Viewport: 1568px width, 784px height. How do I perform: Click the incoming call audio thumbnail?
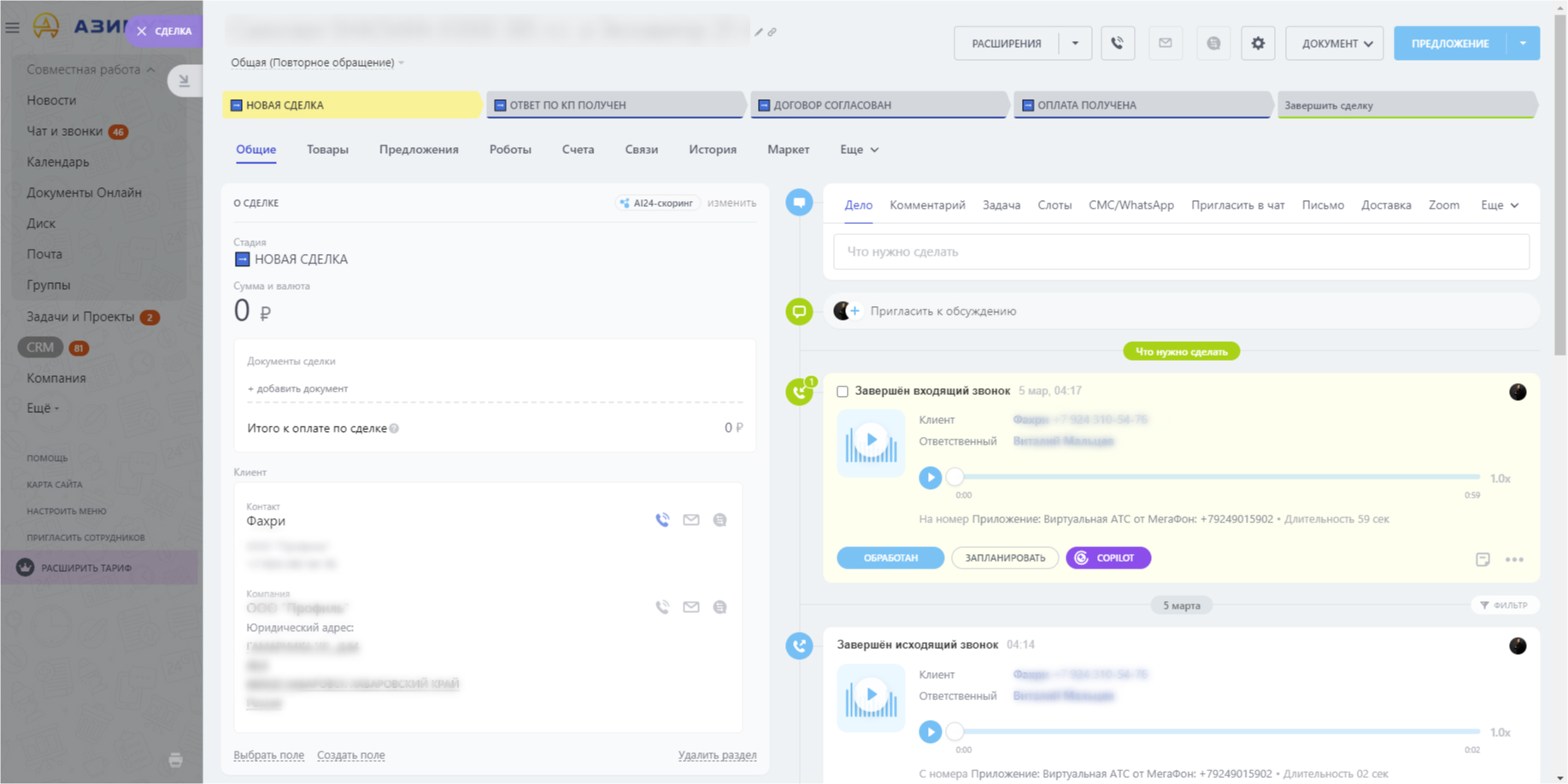click(871, 443)
